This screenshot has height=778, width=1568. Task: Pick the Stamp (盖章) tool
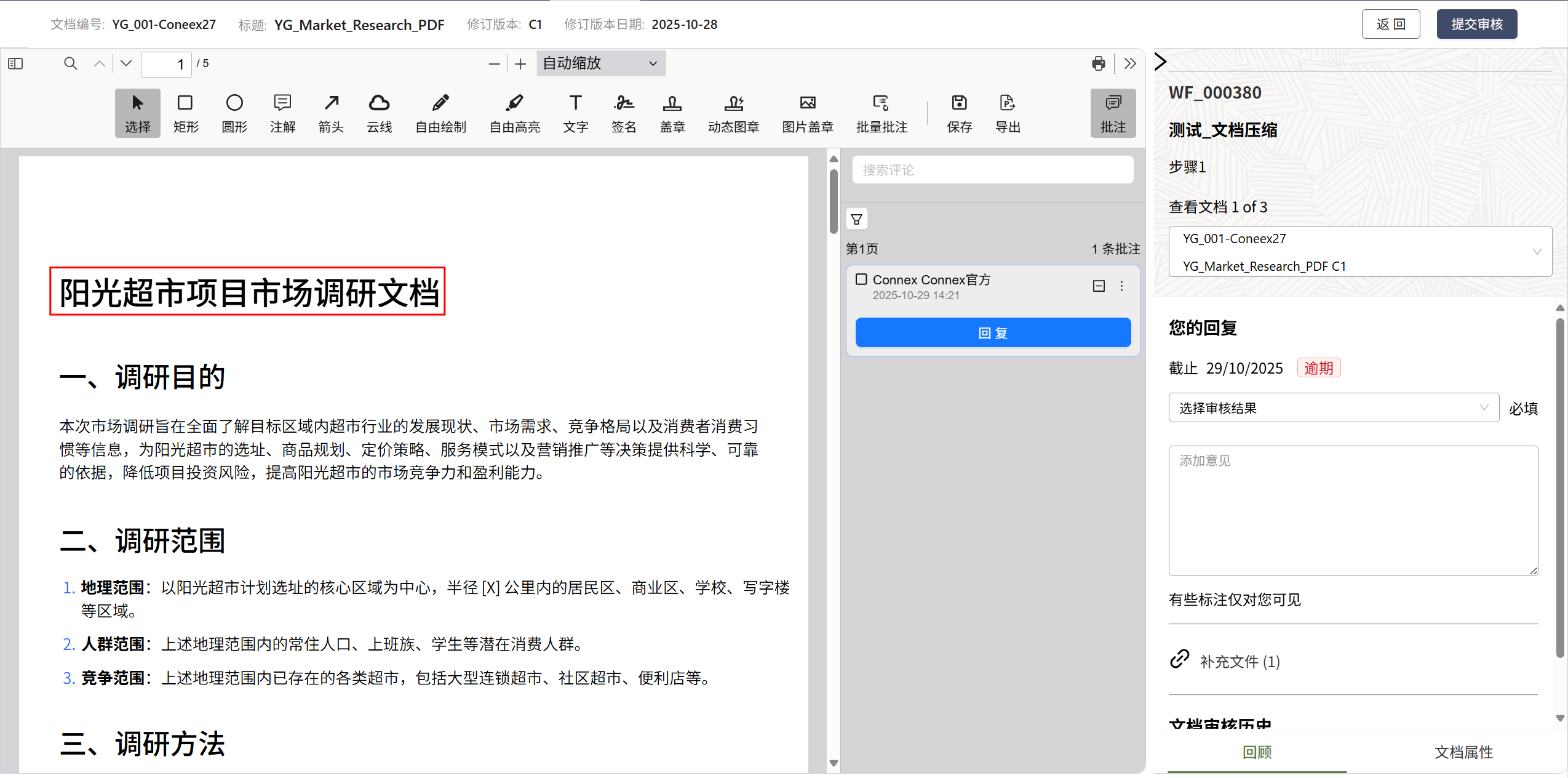[672, 113]
